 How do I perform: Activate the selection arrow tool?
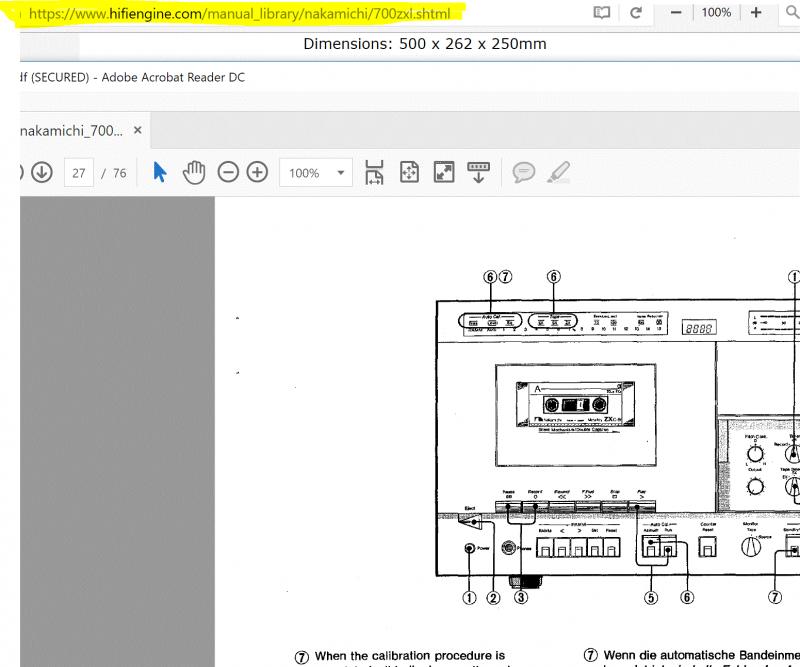point(160,172)
